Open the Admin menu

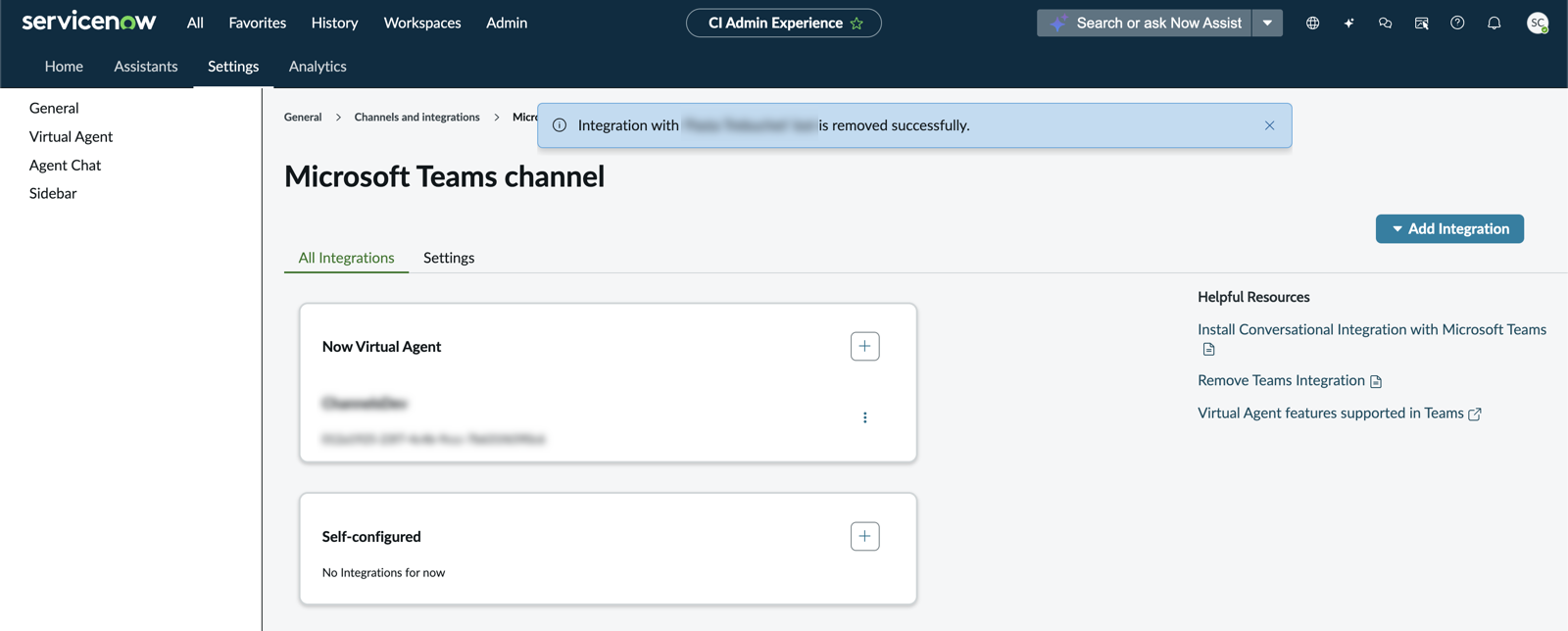coord(507,23)
